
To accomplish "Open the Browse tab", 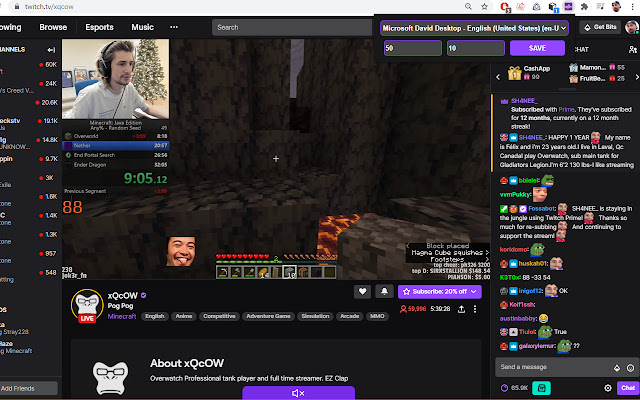I will (53, 27).
